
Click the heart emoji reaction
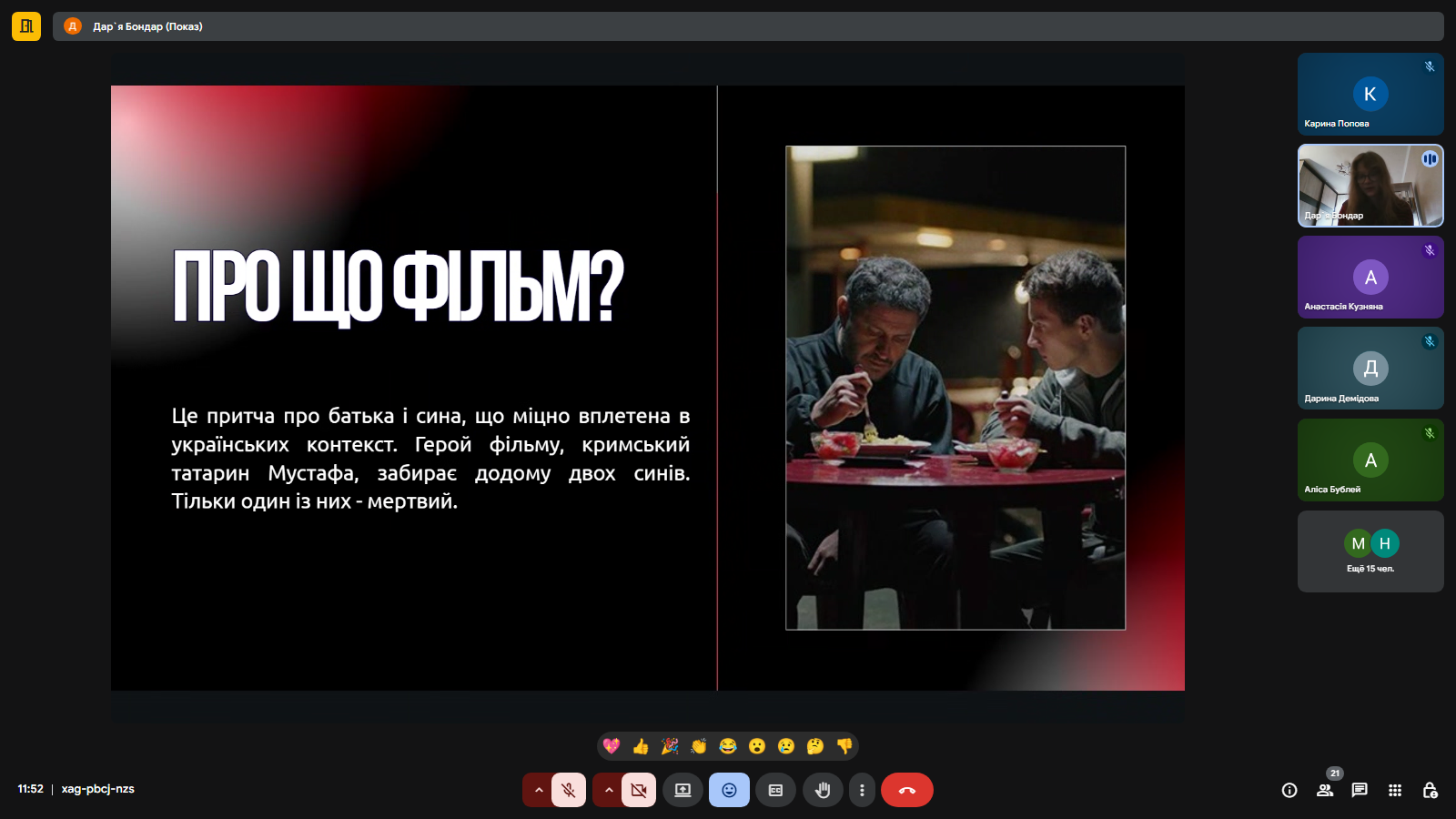click(x=612, y=746)
